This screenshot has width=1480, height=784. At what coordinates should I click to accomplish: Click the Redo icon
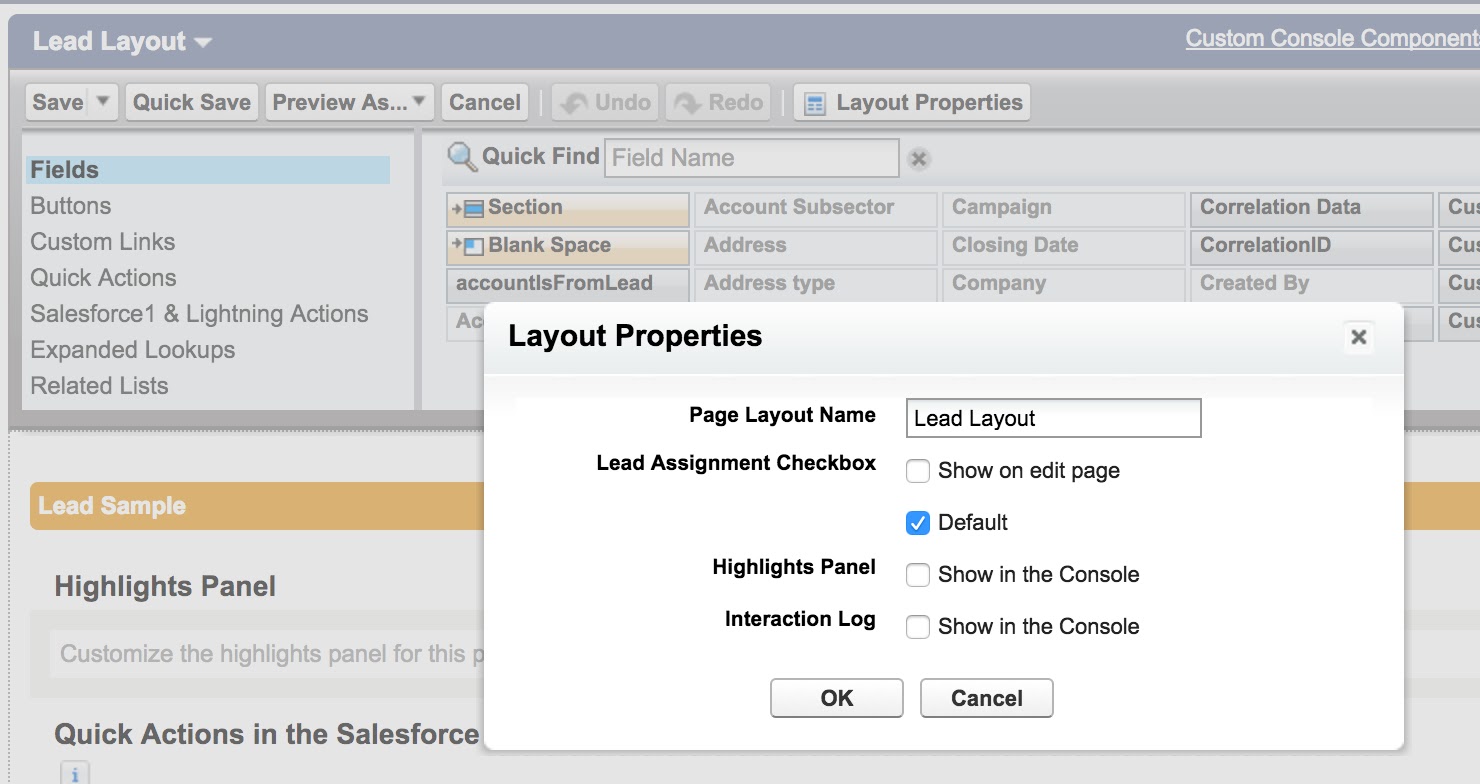point(717,102)
